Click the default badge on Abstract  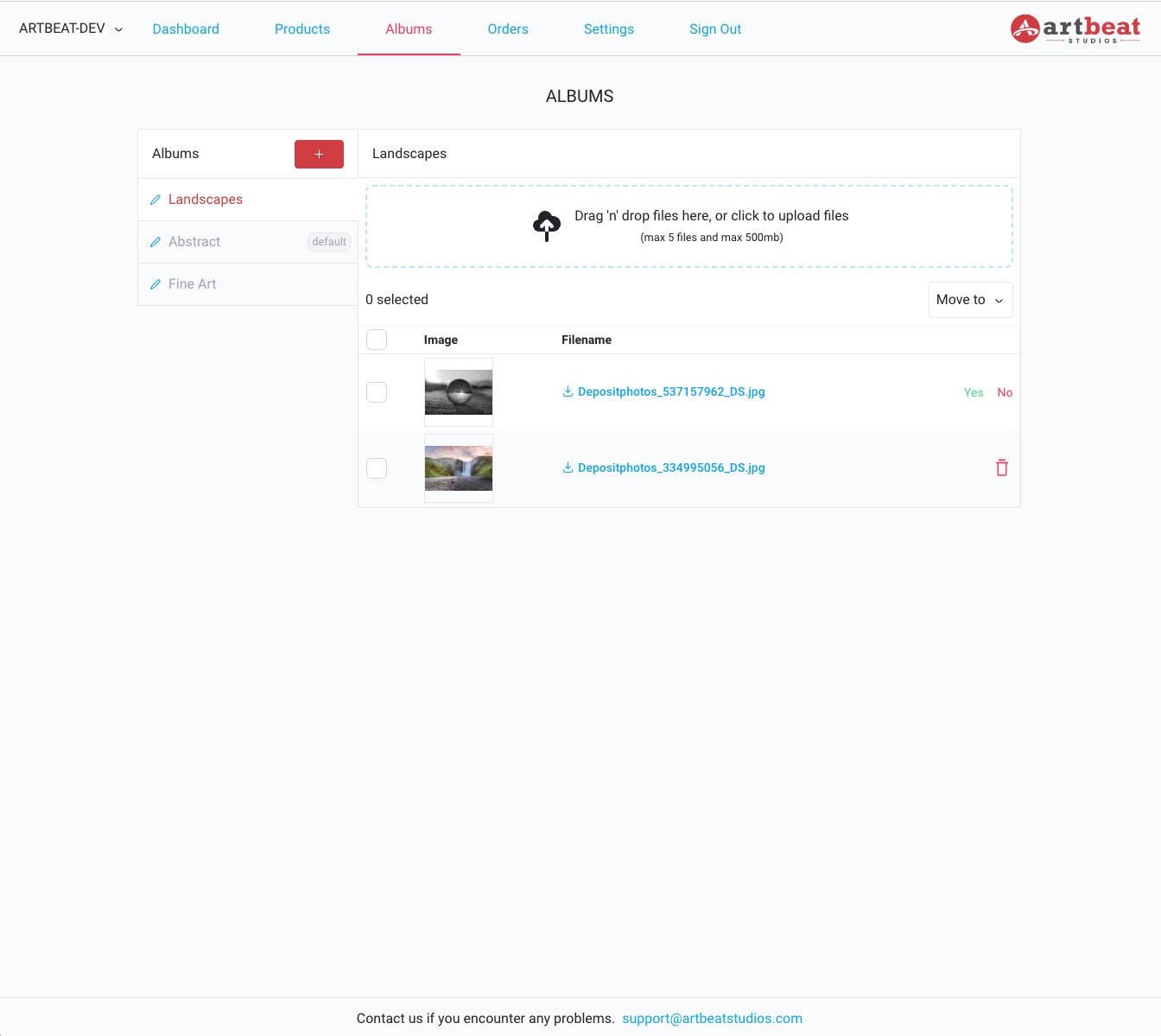tap(329, 242)
